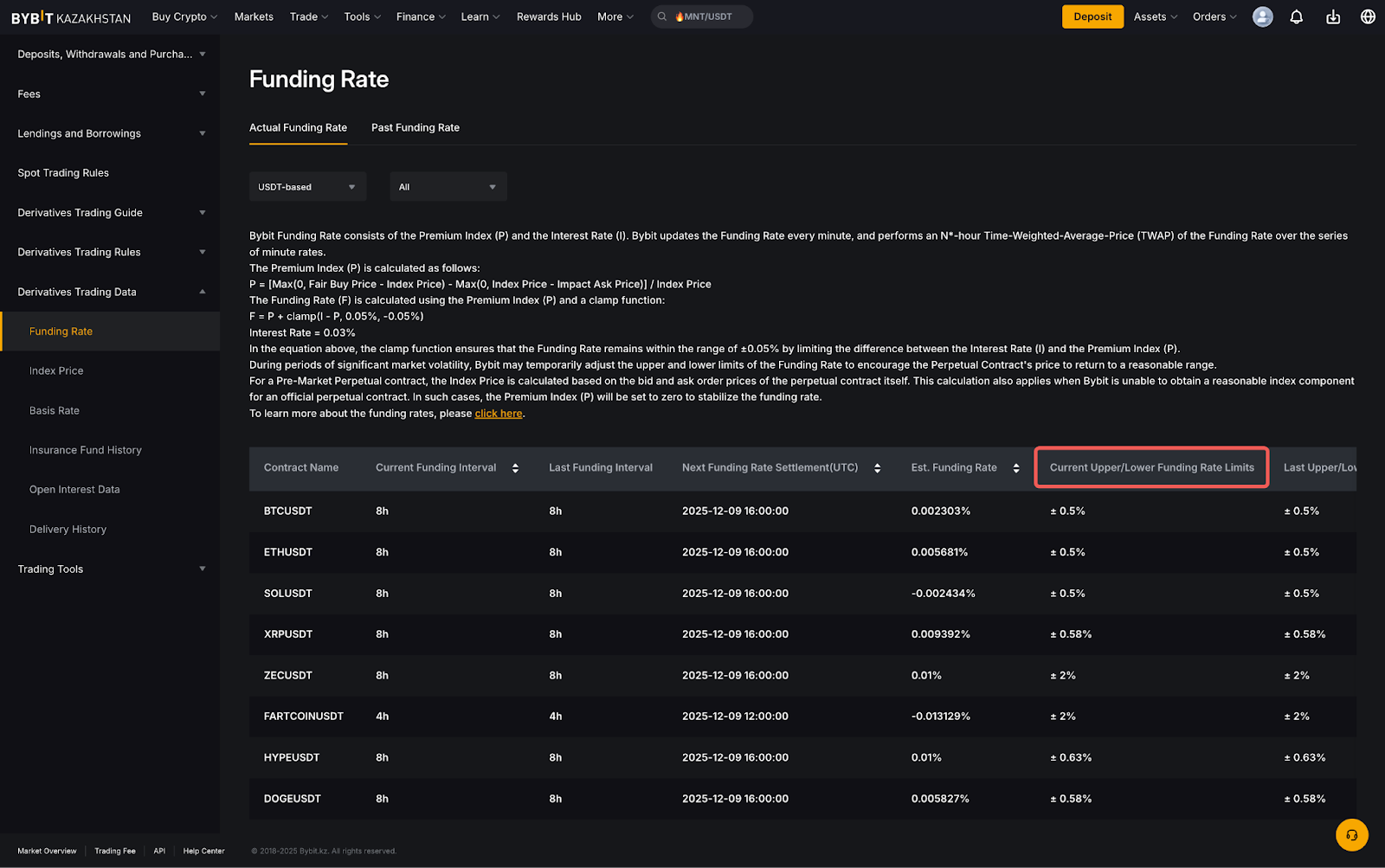The width and height of the screenshot is (1385, 868).
Task: Click the app download icon
Action: [x=1332, y=16]
